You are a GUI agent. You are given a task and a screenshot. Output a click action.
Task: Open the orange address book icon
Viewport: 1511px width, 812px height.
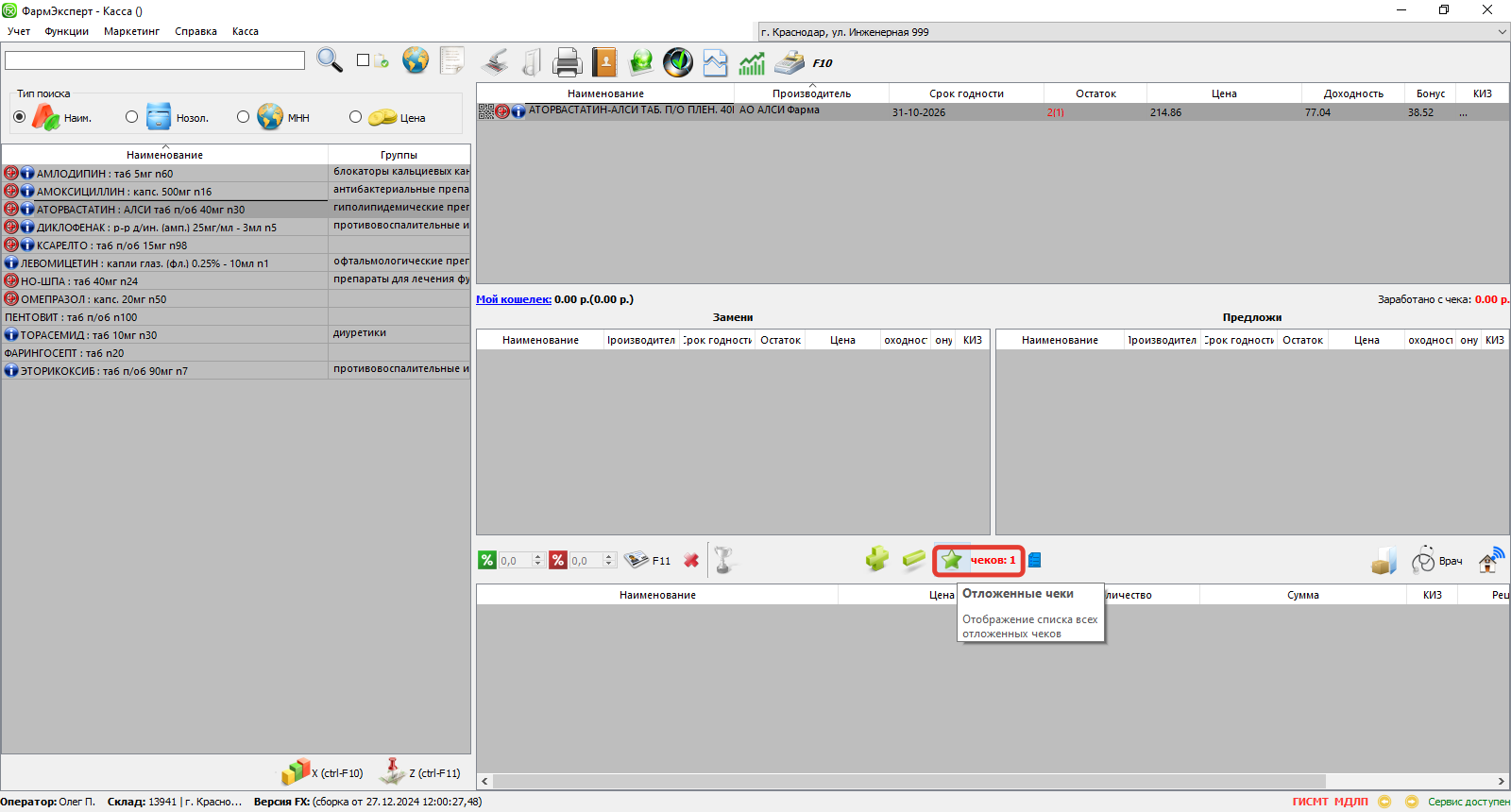click(x=604, y=62)
